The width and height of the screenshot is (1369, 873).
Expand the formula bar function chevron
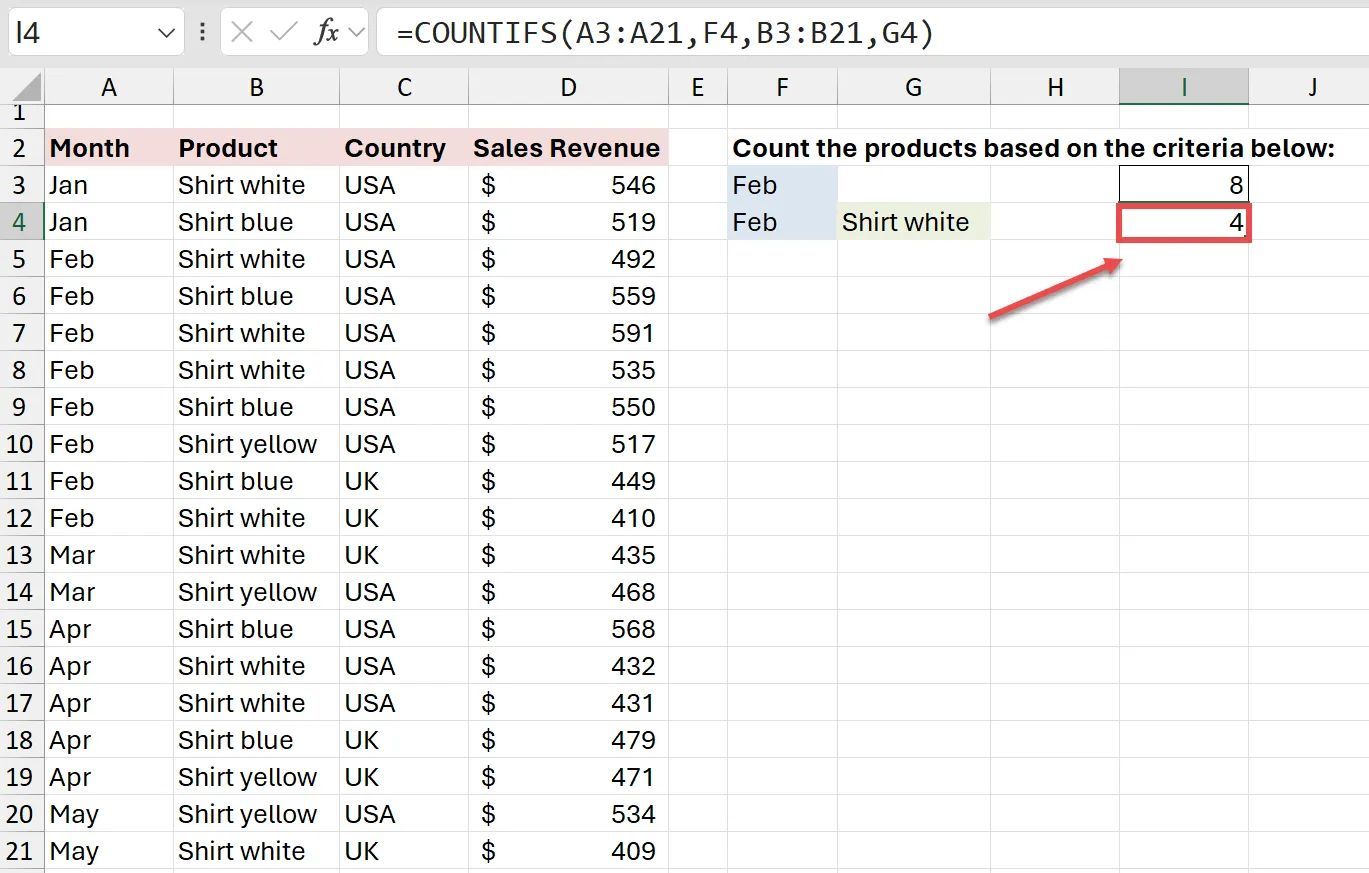click(x=356, y=34)
